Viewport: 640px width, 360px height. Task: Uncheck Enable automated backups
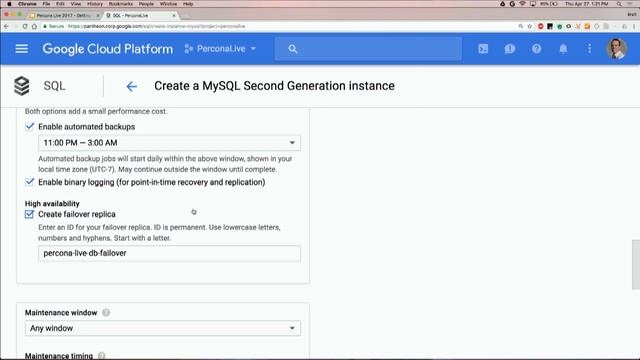[29, 127]
